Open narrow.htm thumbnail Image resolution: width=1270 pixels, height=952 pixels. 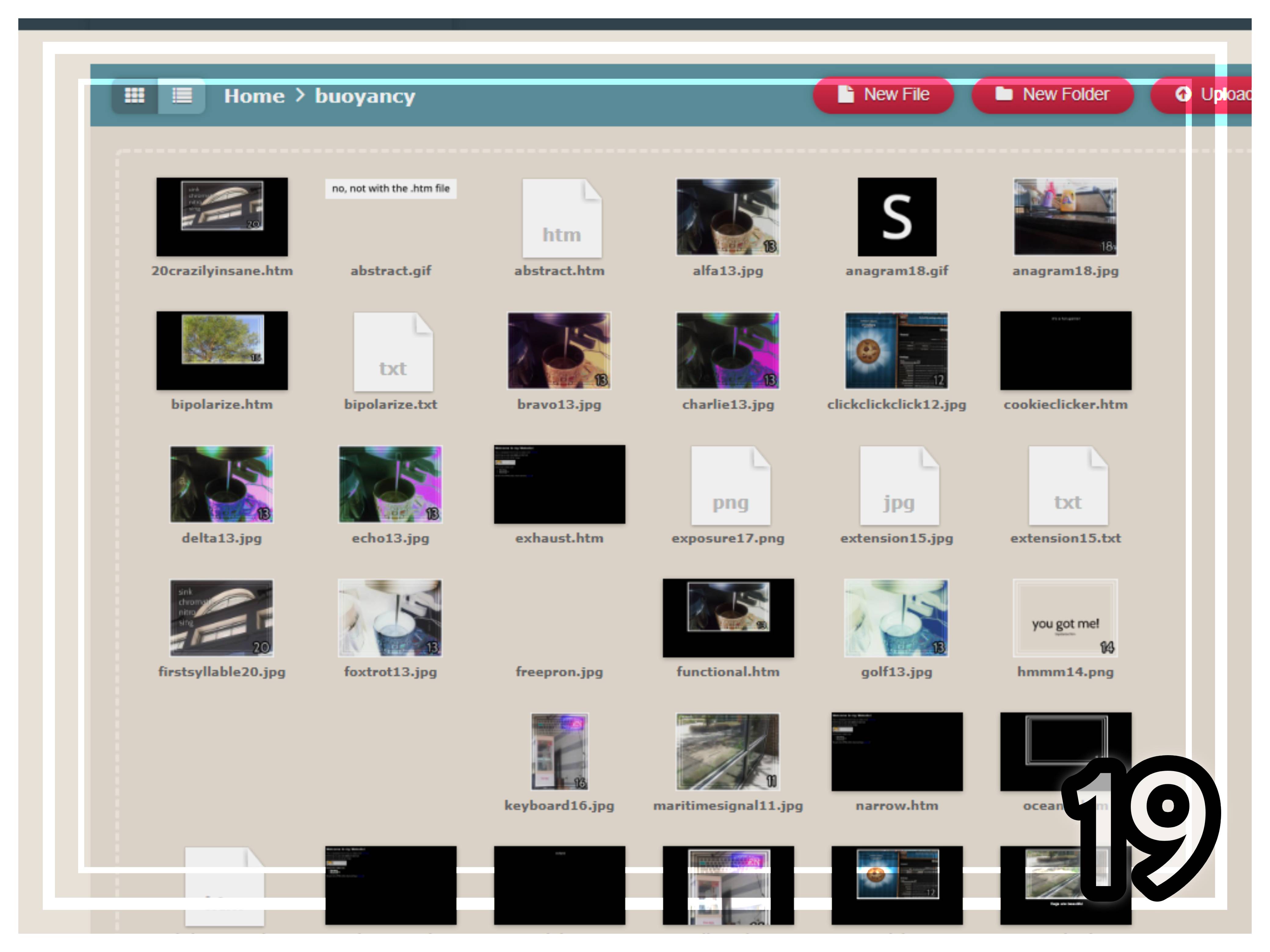tap(897, 752)
